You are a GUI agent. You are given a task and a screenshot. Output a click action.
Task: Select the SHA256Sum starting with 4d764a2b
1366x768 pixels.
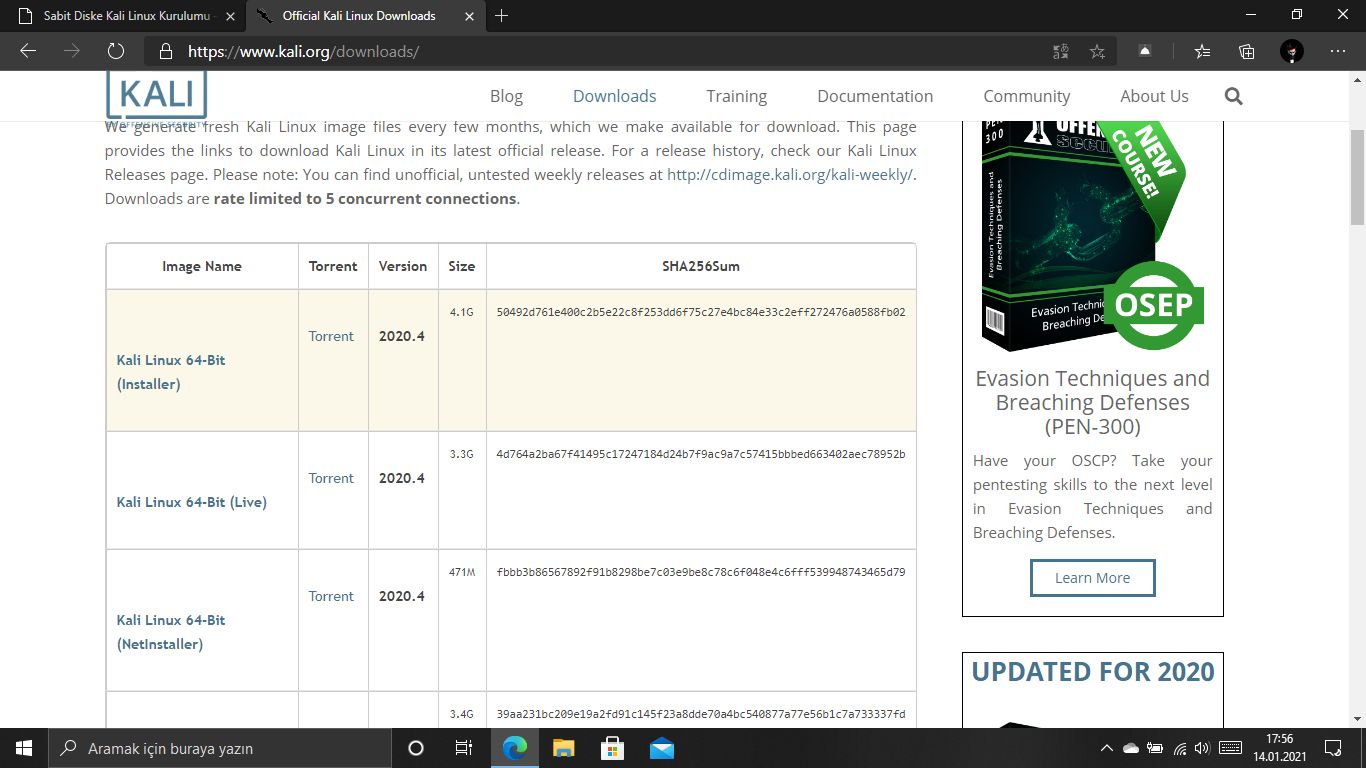[x=701, y=454]
